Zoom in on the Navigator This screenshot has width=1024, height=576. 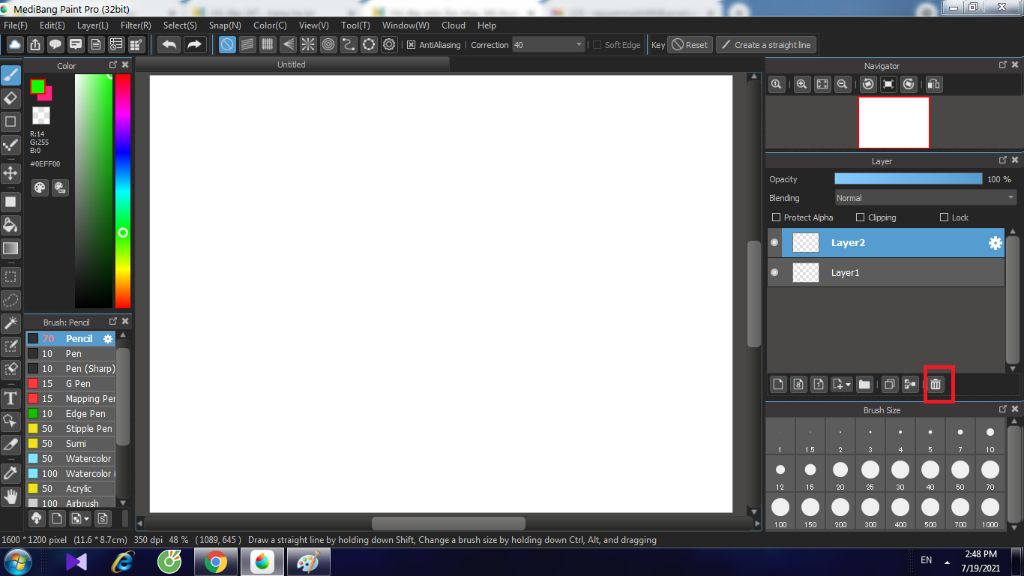pyautogui.click(x=801, y=84)
